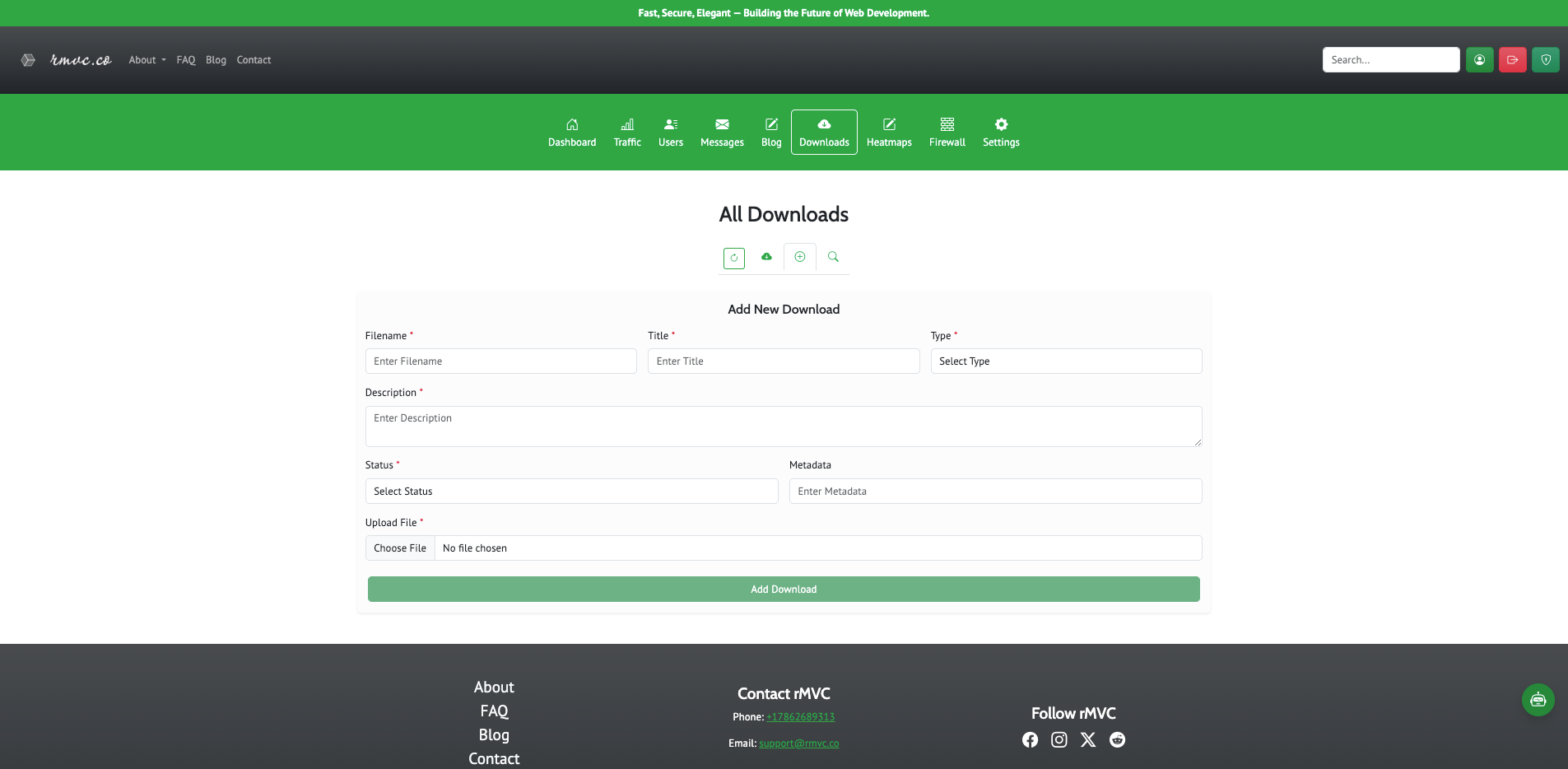Open the chatbot floating icon
Screen dimensions: 1568x769
point(1538,701)
